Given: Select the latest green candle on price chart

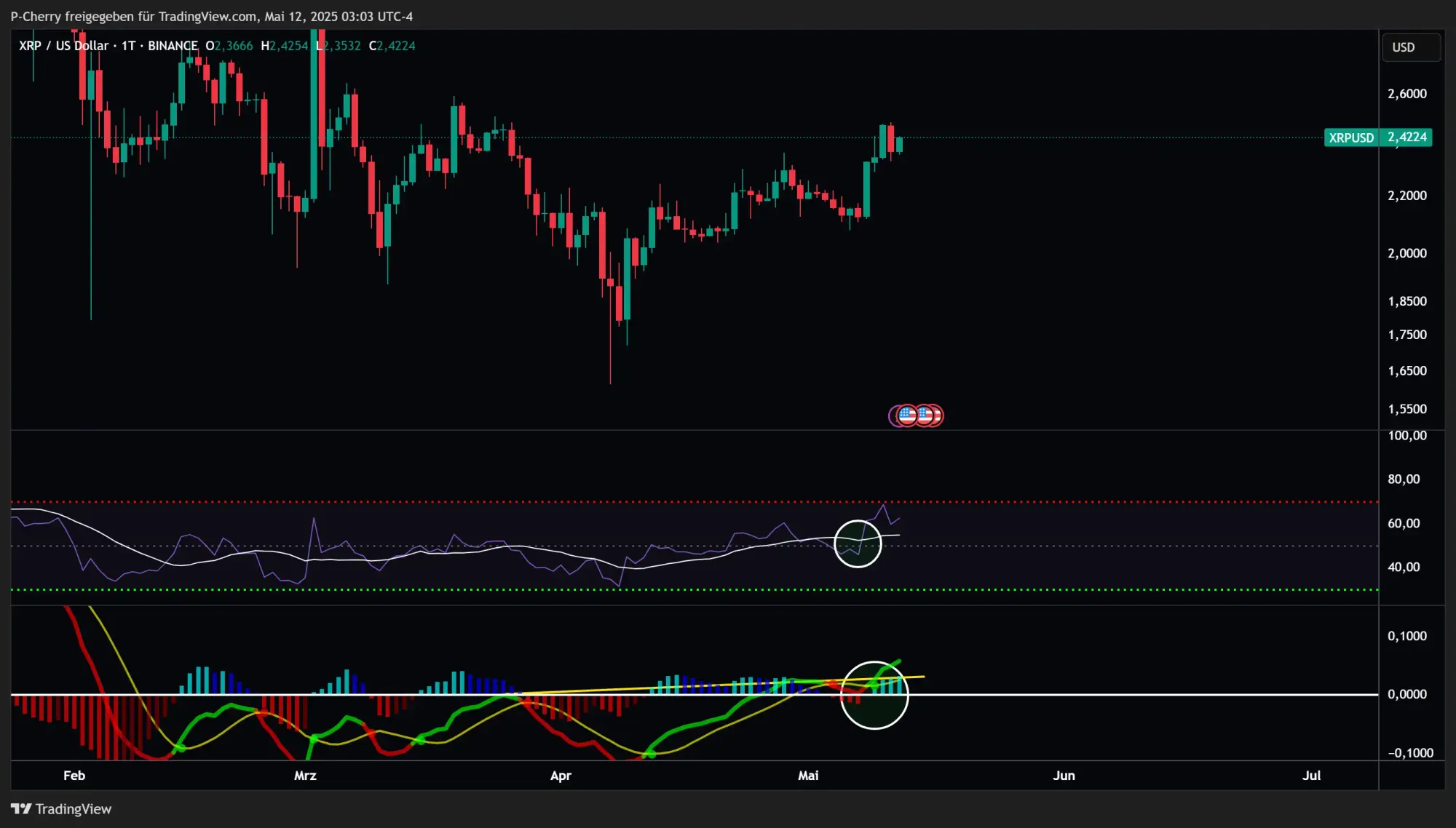Looking at the screenshot, I should (900, 145).
